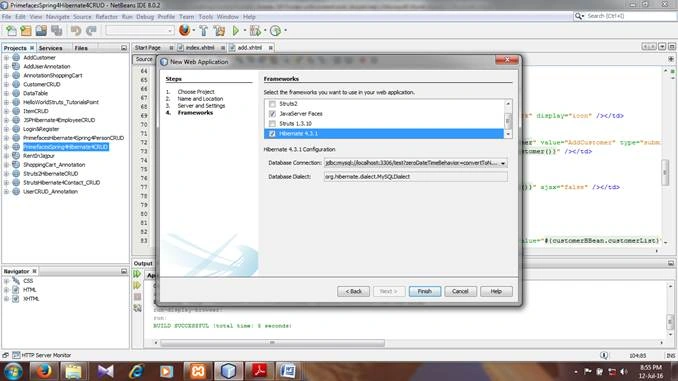The image size is (678, 381).
Task: Click the Finish button
Action: [425, 291]
